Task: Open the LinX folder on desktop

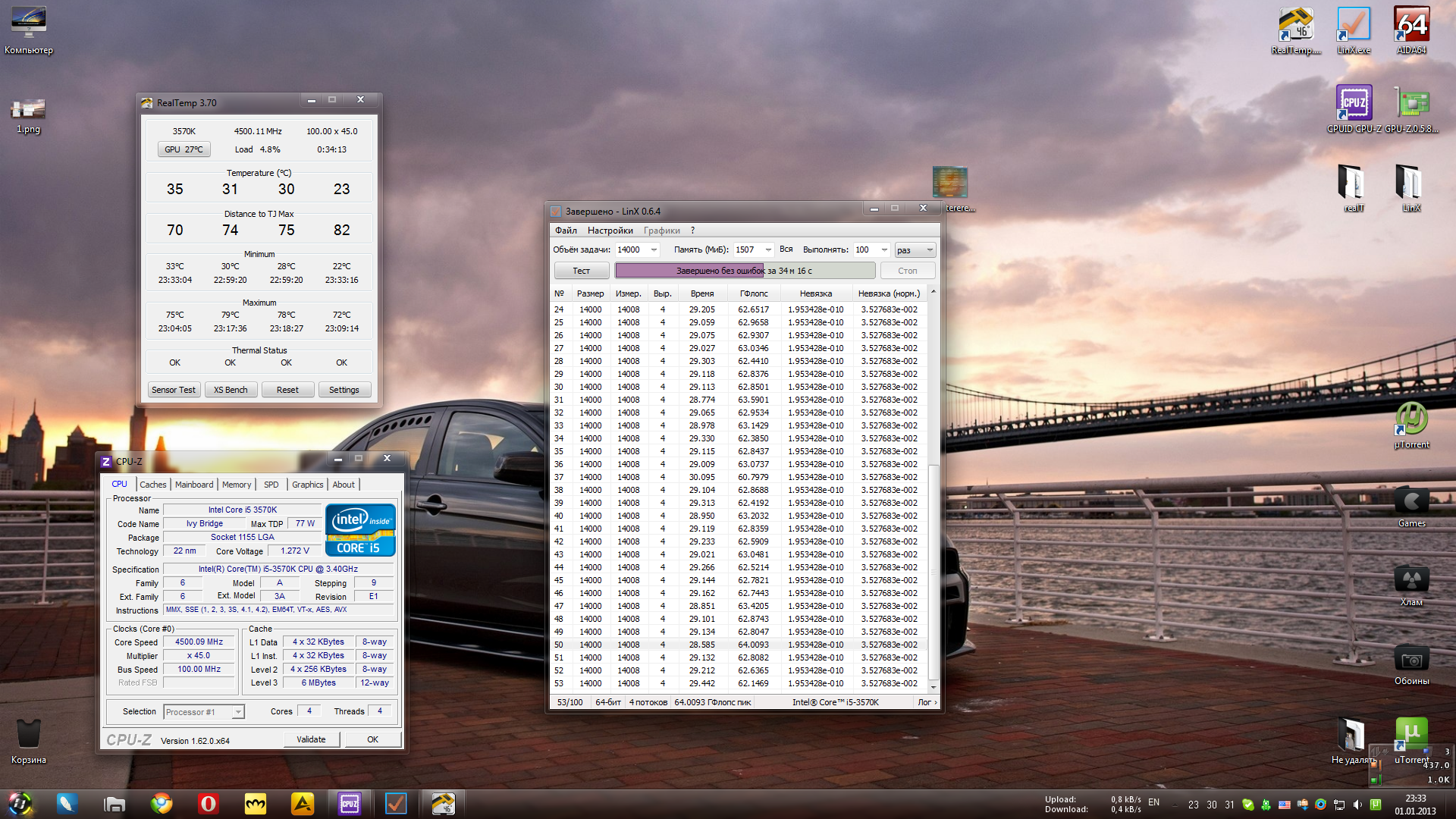Action: [1411, 188]
